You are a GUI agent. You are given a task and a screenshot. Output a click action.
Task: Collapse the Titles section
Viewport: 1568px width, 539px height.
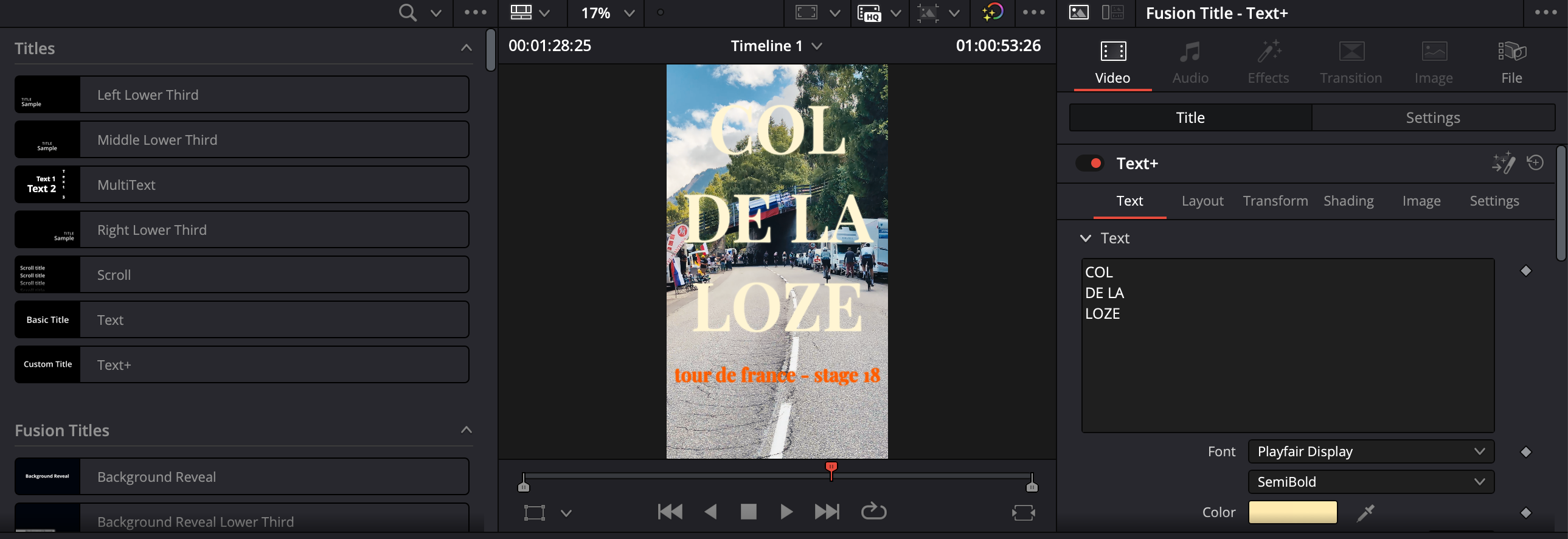467,48
